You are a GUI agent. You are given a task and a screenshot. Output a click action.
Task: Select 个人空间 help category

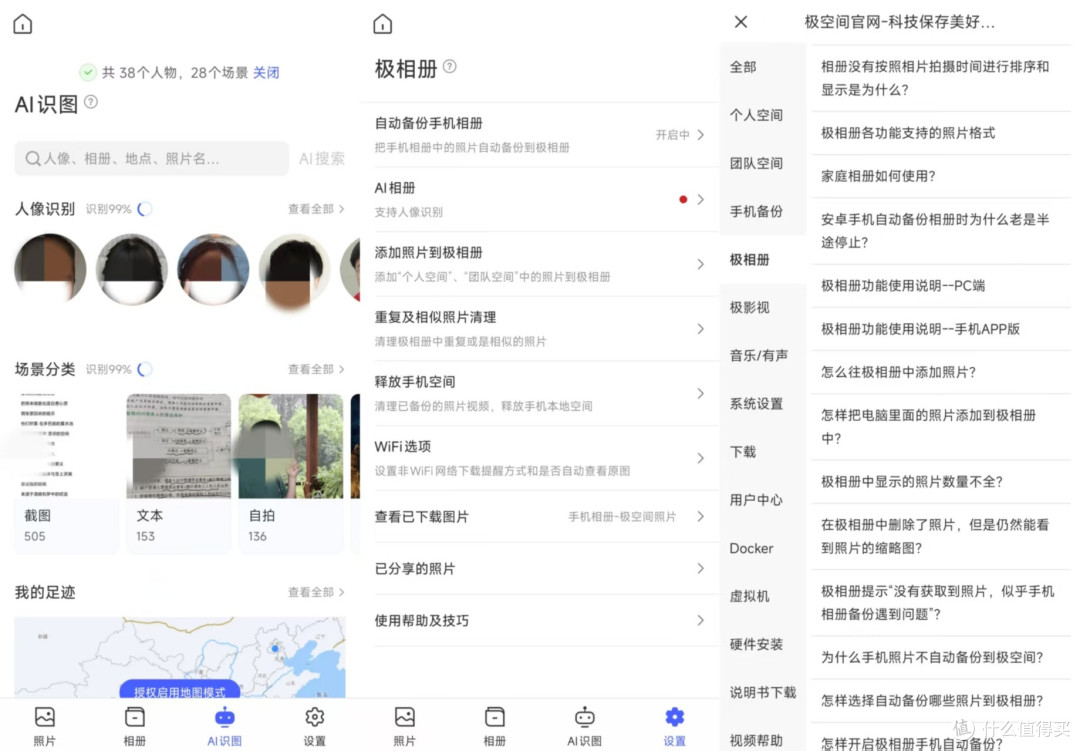[756, 115]
